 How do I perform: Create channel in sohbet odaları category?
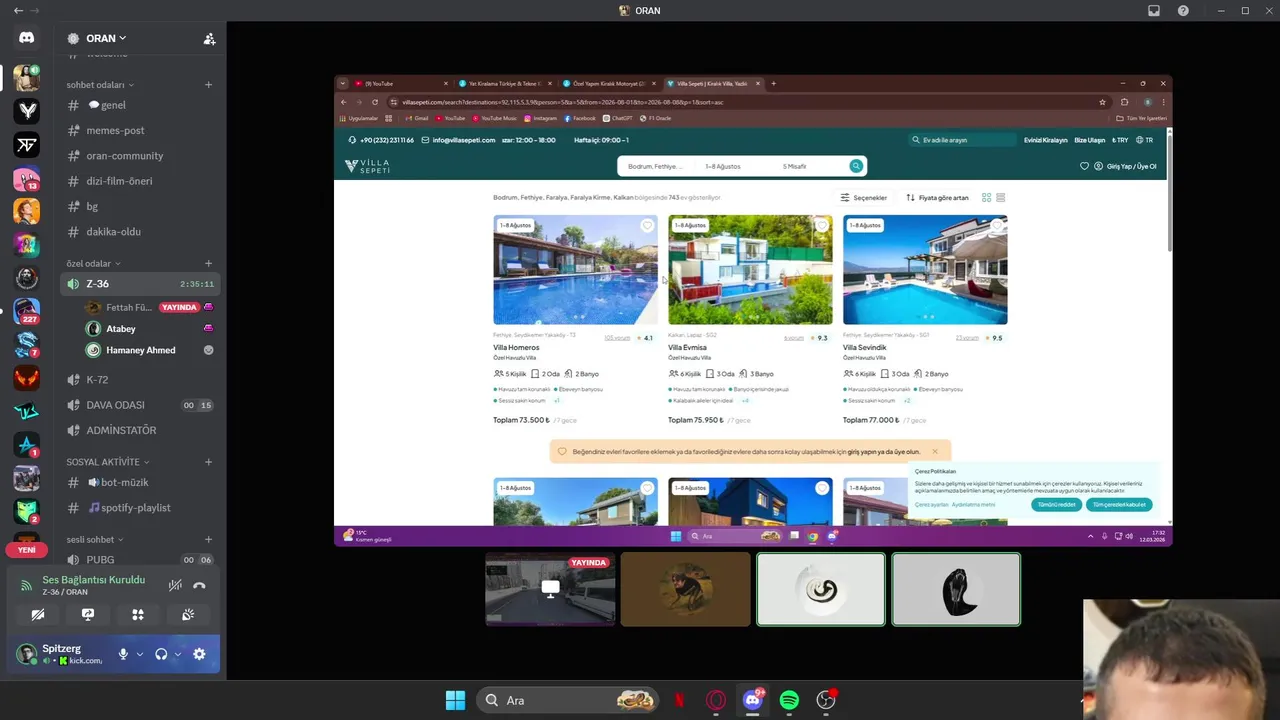point(208,85)
